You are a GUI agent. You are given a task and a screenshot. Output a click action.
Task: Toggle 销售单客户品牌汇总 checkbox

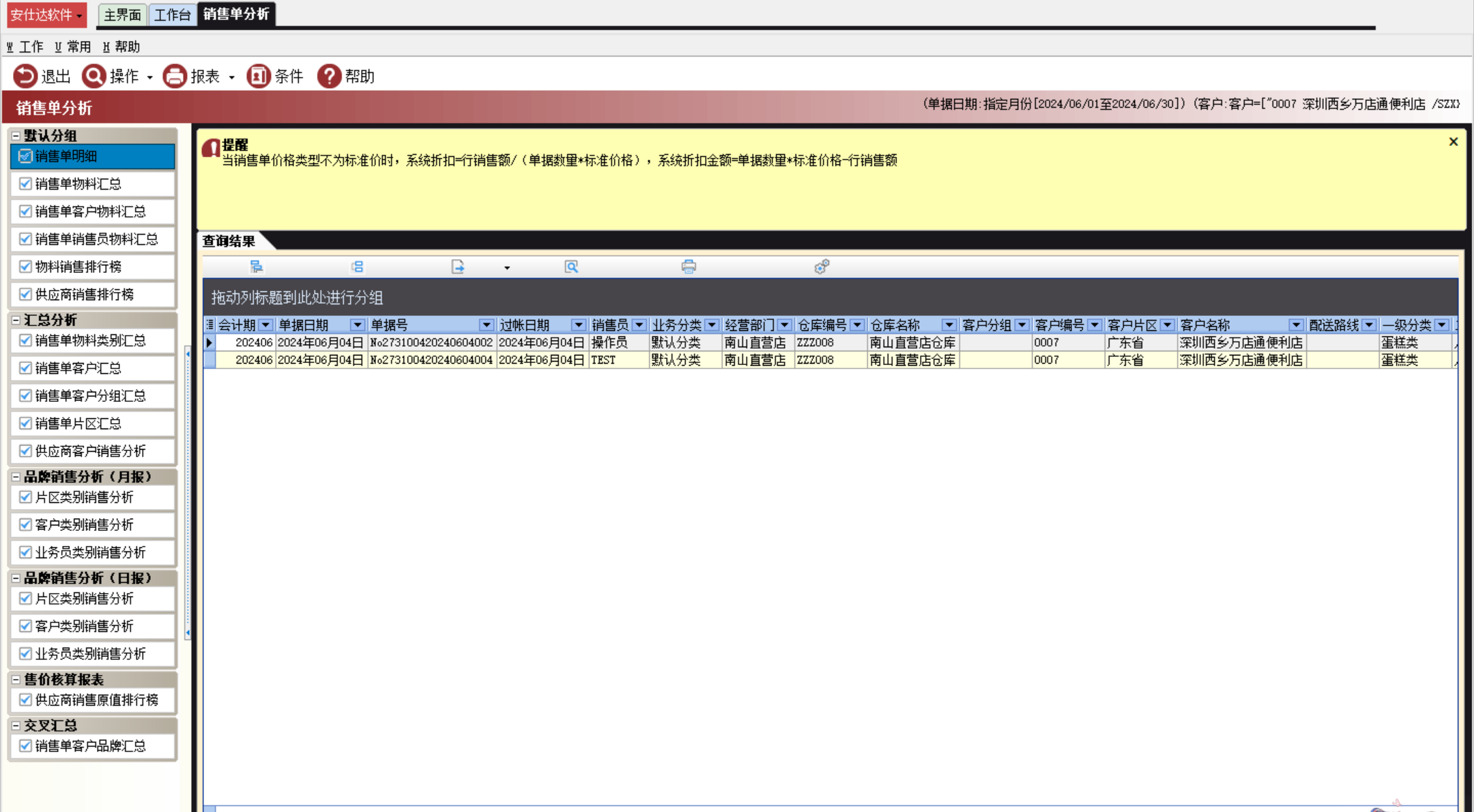pos(25,746)
